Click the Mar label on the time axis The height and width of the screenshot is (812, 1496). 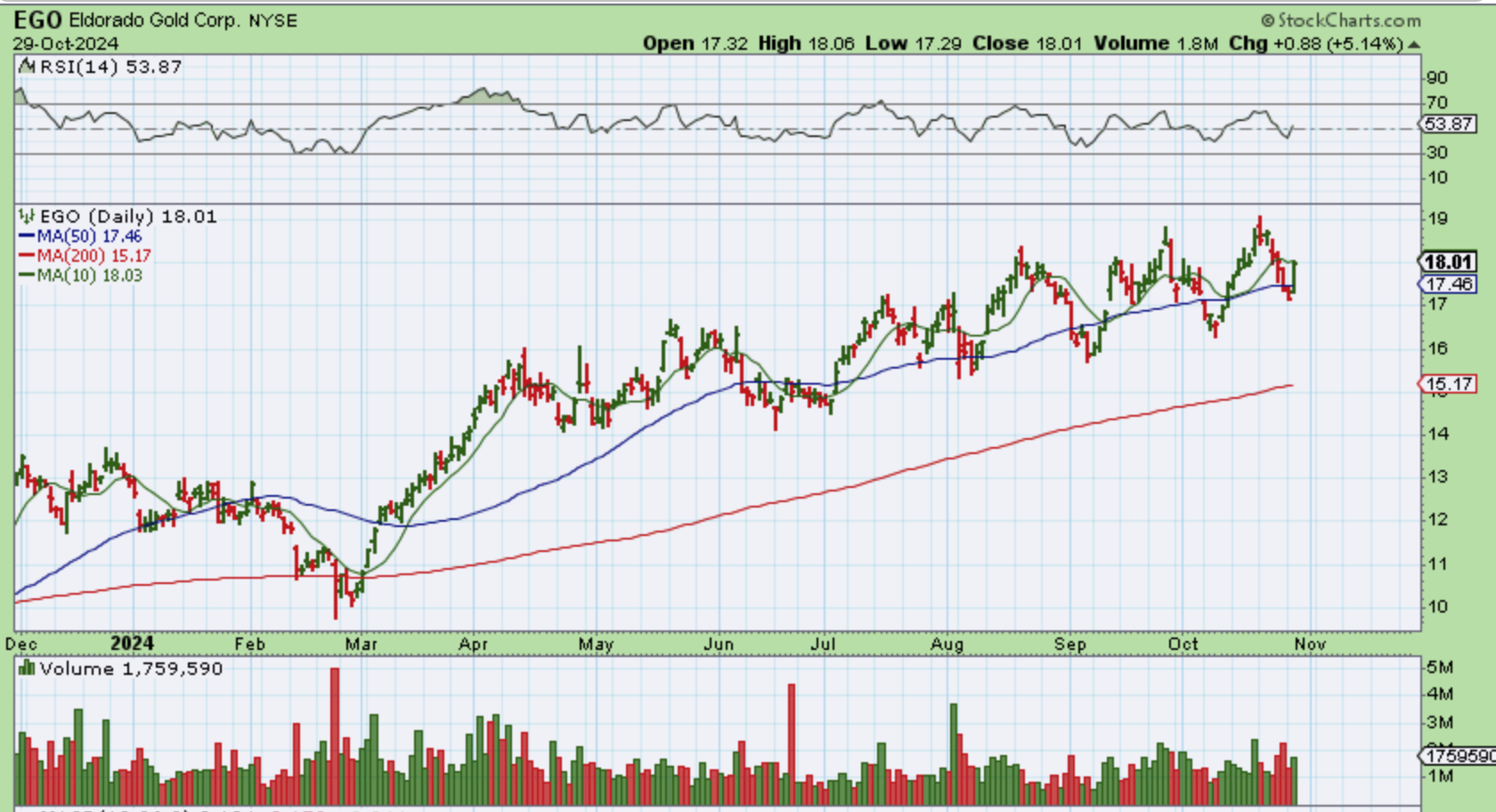pyautogui.click(x=362, y=644)
